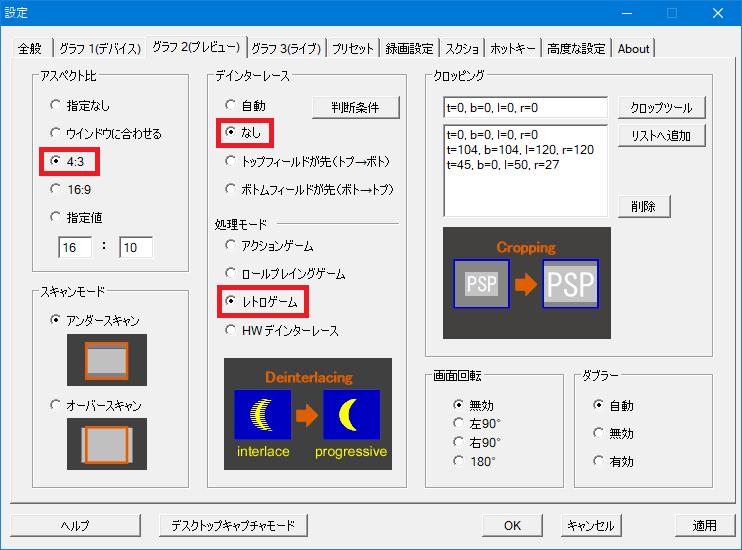This screenshot has height=550, width=742.
Task: Click the aspect height field showing 10
Action: [136, 247]
